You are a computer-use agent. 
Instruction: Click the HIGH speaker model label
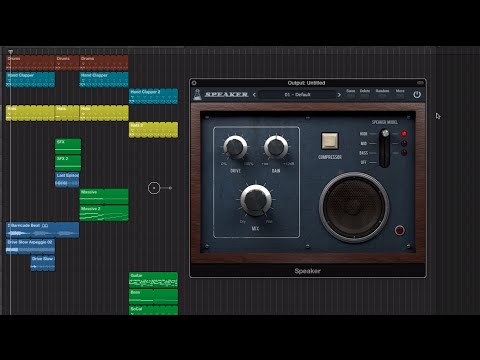click(x=363, y=134)
